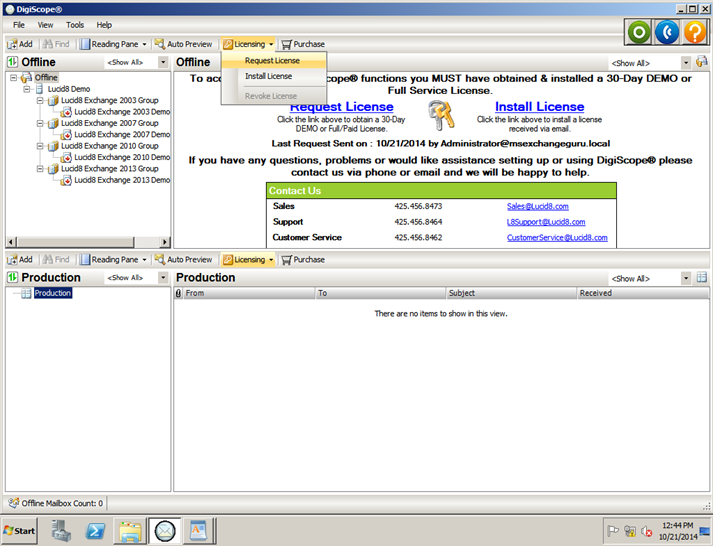713x546 pixels.
Task: Click the Production panel header icon
Action: pos(13,277)
